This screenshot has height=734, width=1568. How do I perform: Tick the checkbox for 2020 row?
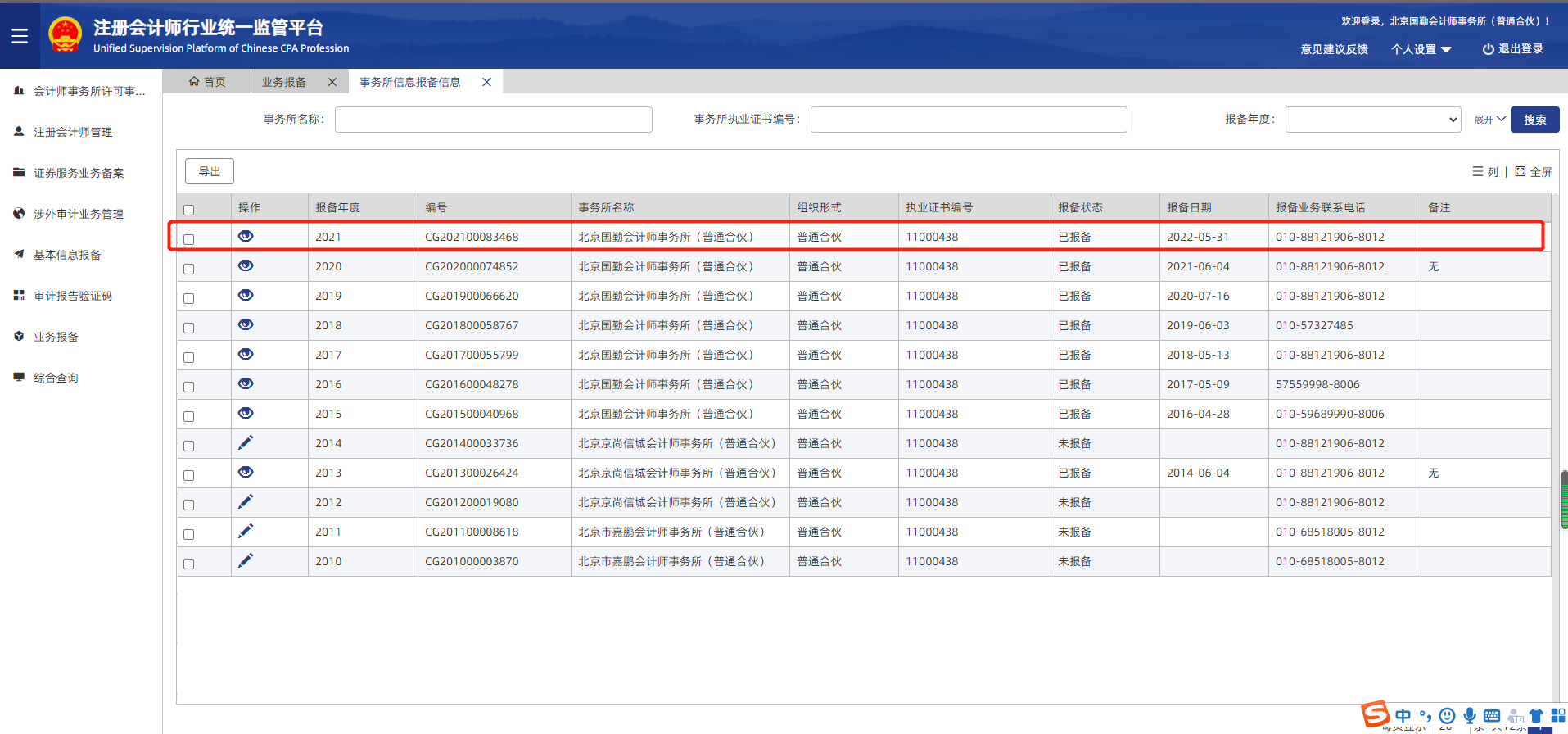189,269
